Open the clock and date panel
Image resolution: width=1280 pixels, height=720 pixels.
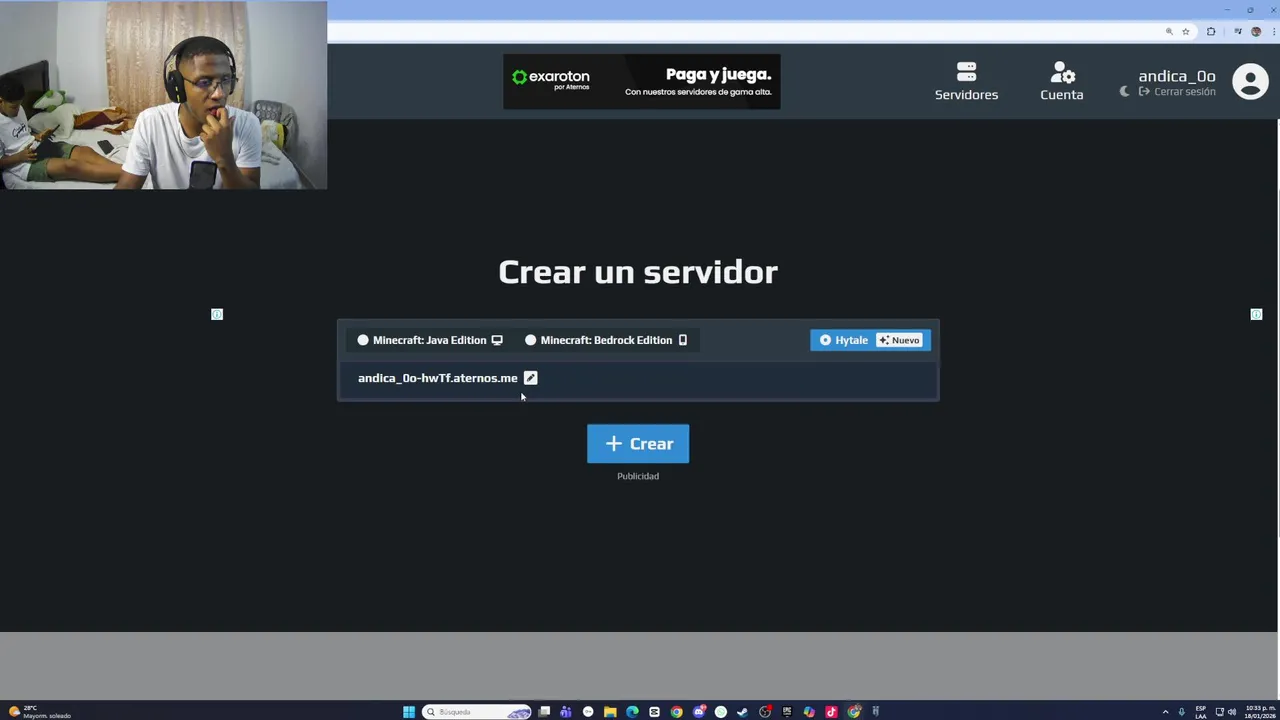point(1260,712)
